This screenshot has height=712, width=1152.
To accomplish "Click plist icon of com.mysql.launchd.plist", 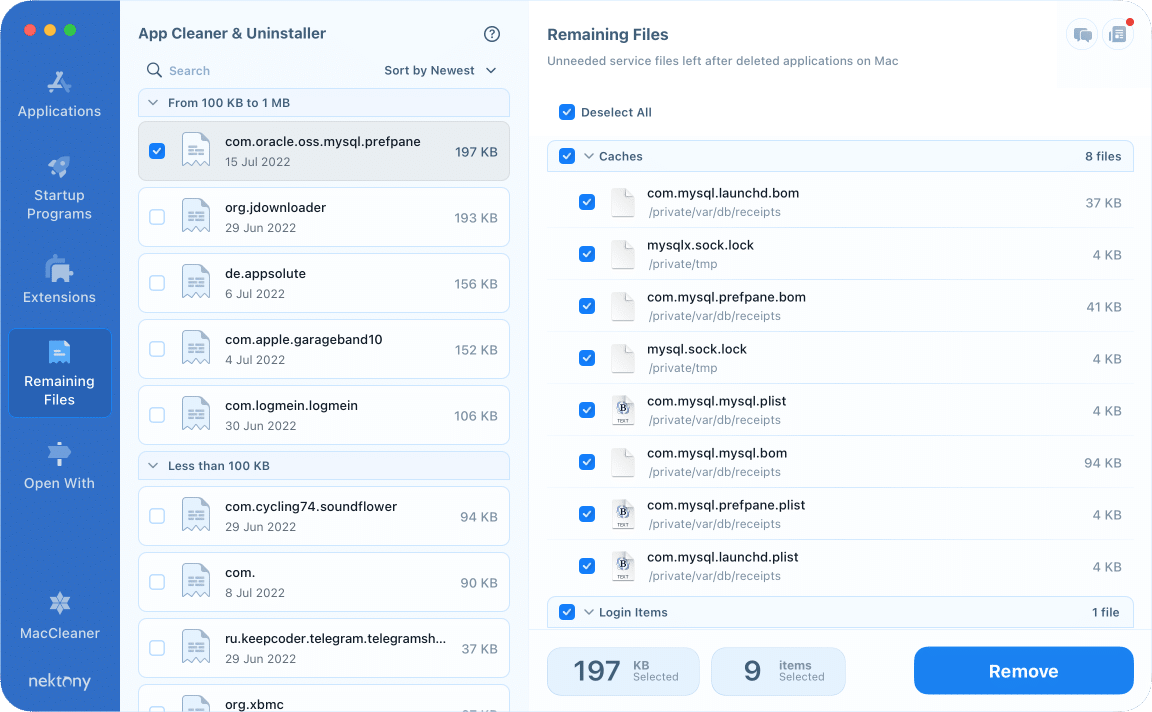I will [623, 566].
